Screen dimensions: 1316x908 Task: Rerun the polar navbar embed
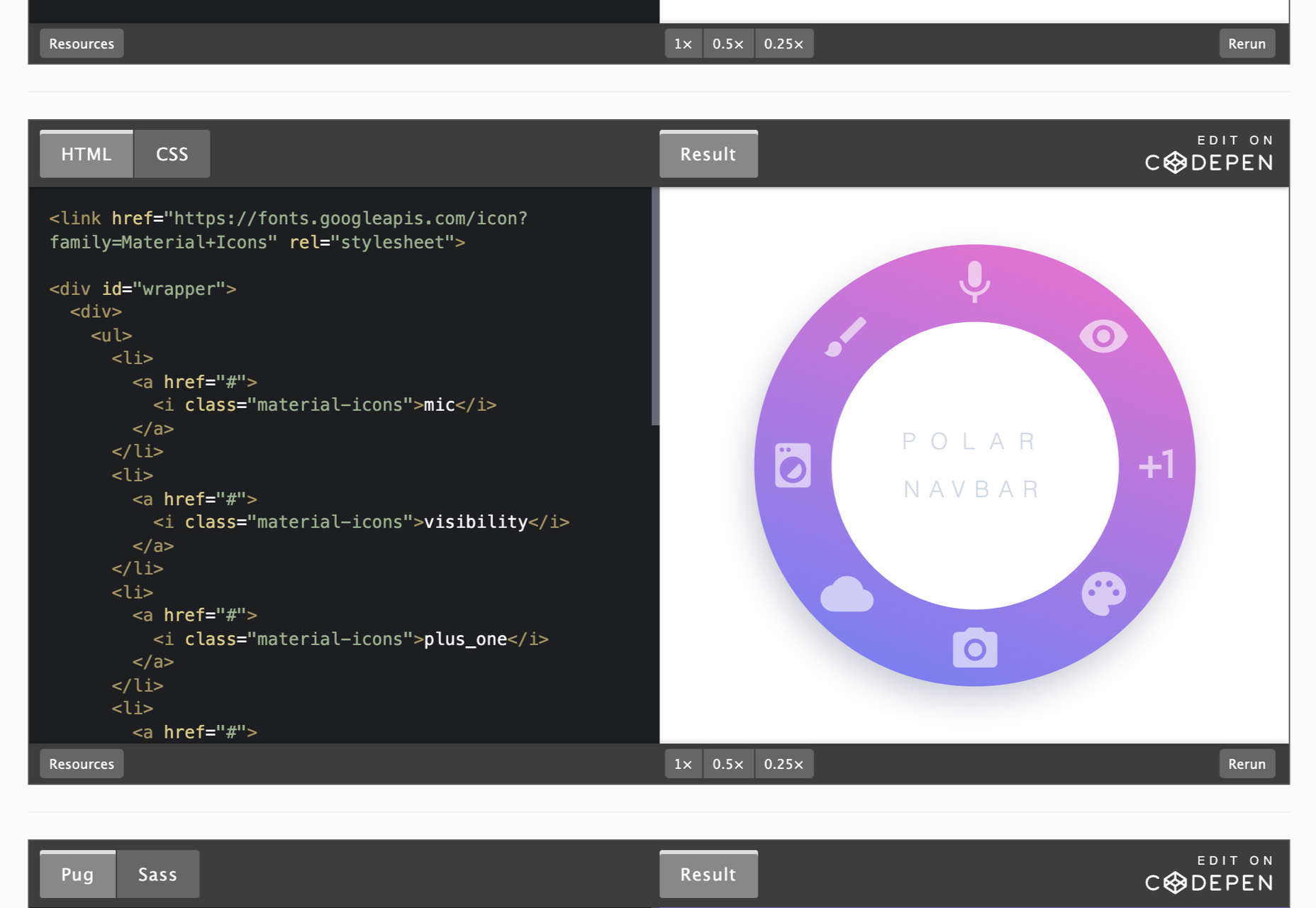(1247, 764)
